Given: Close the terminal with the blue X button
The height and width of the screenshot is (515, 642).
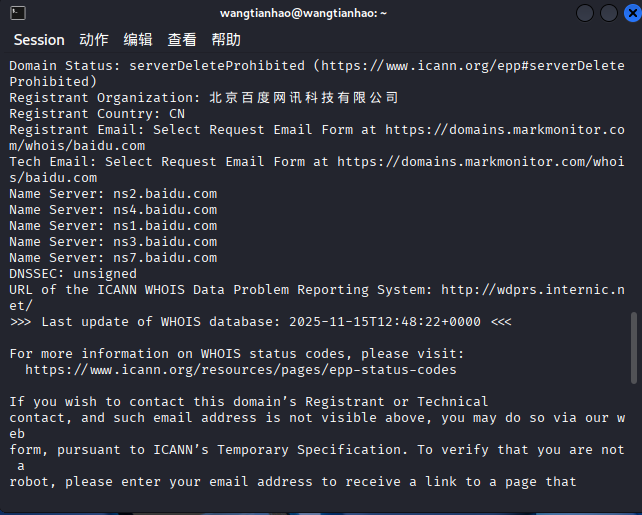Looking at the screenshot, I should tap(628, 13).
